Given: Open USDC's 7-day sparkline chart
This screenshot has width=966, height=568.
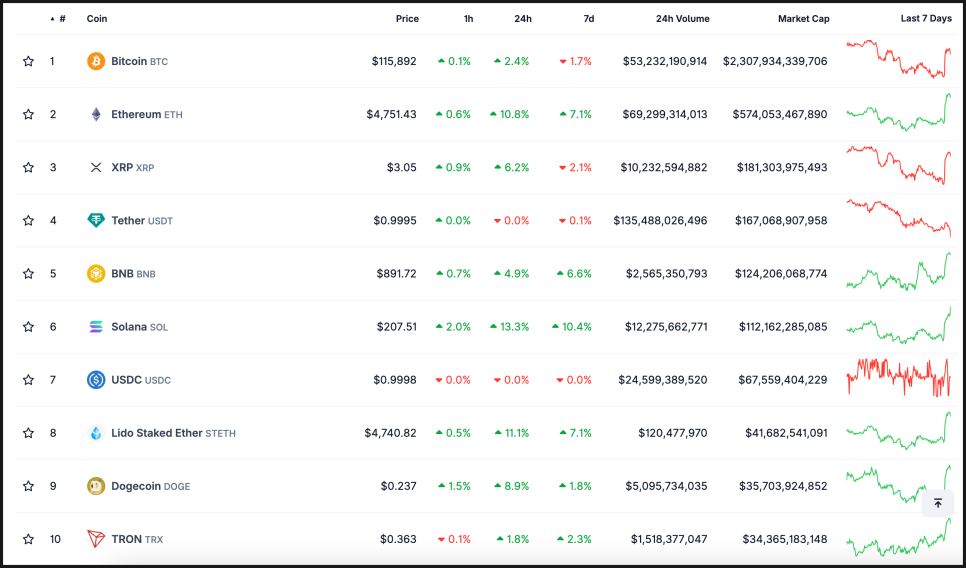Looking at the screenshot, I should point(899,378).
